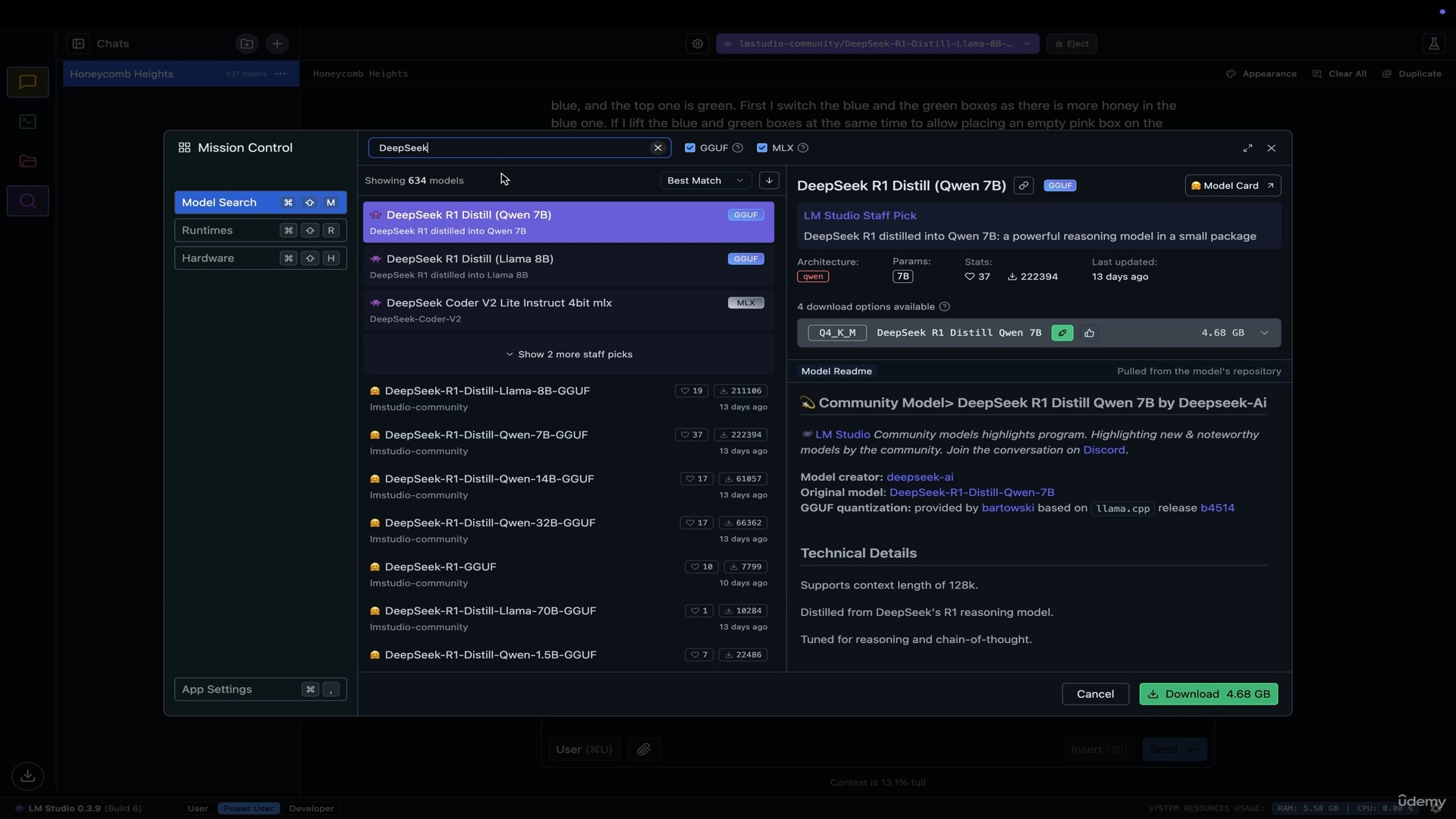Image resolution: width=1456 pixels, height=819 pixels.
Task: Switch to Power User mode
Action: (249, 808)
